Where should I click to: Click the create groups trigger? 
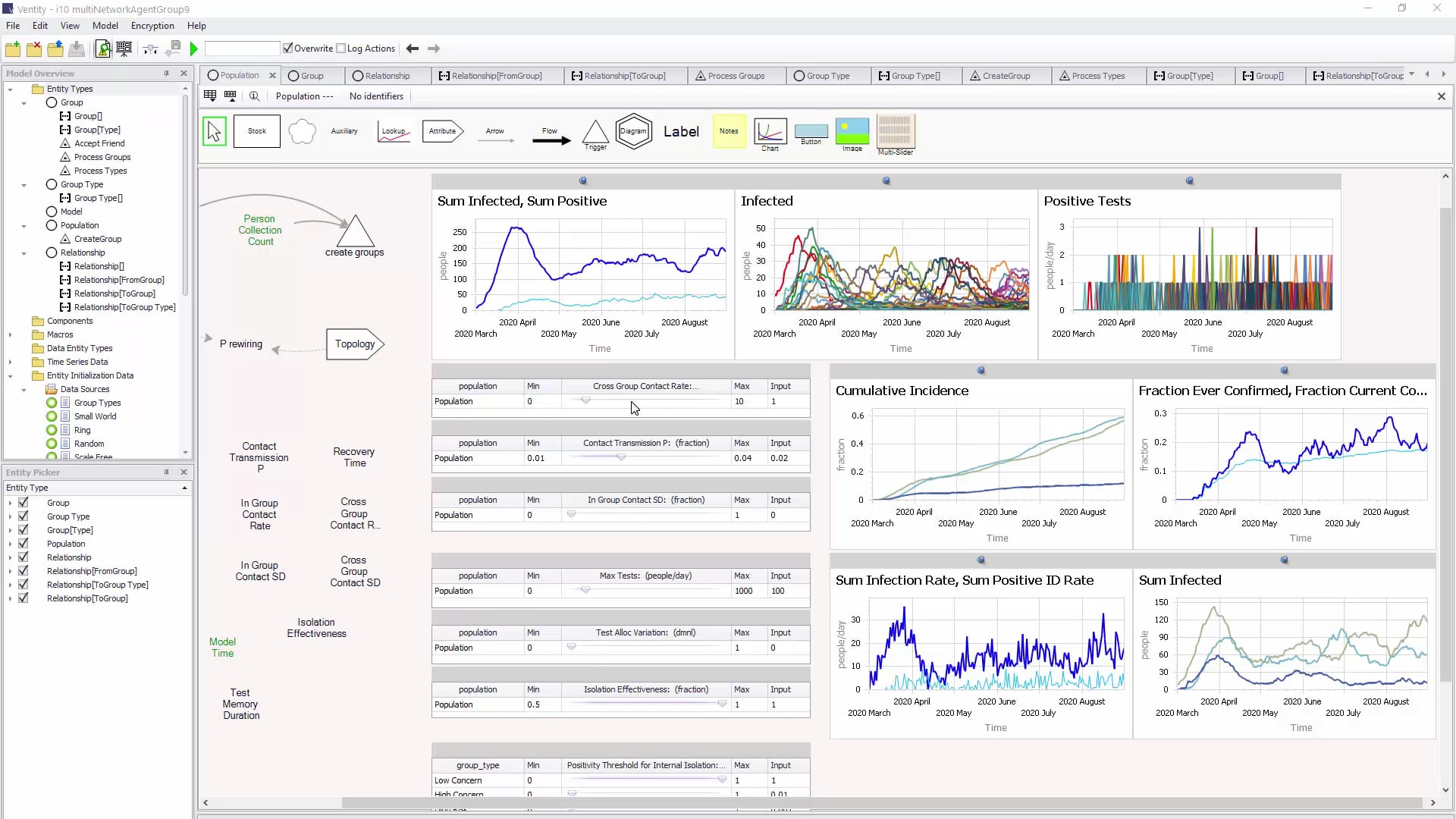point(355,237)
